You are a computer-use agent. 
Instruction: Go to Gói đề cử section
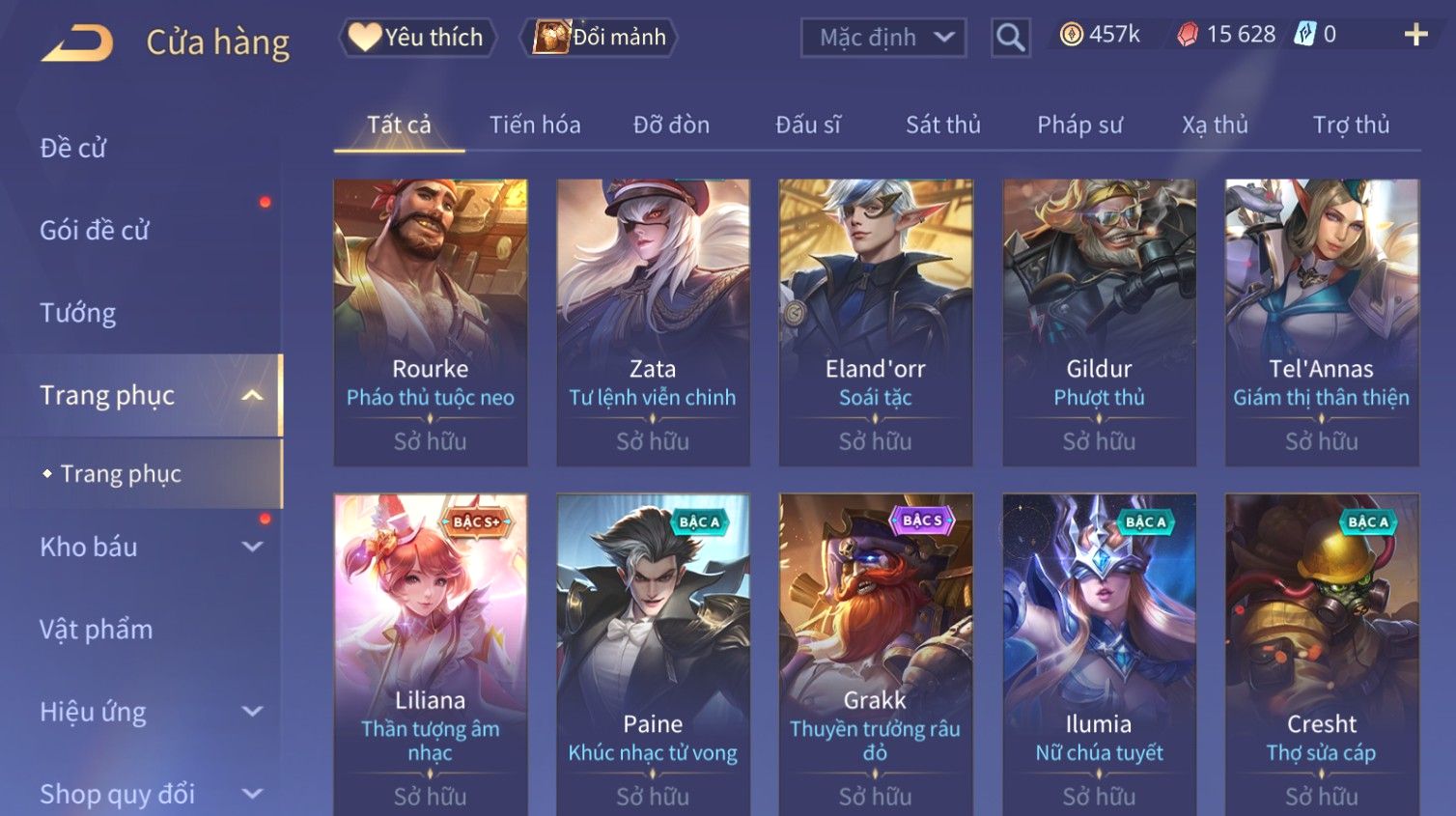[95, 230]
